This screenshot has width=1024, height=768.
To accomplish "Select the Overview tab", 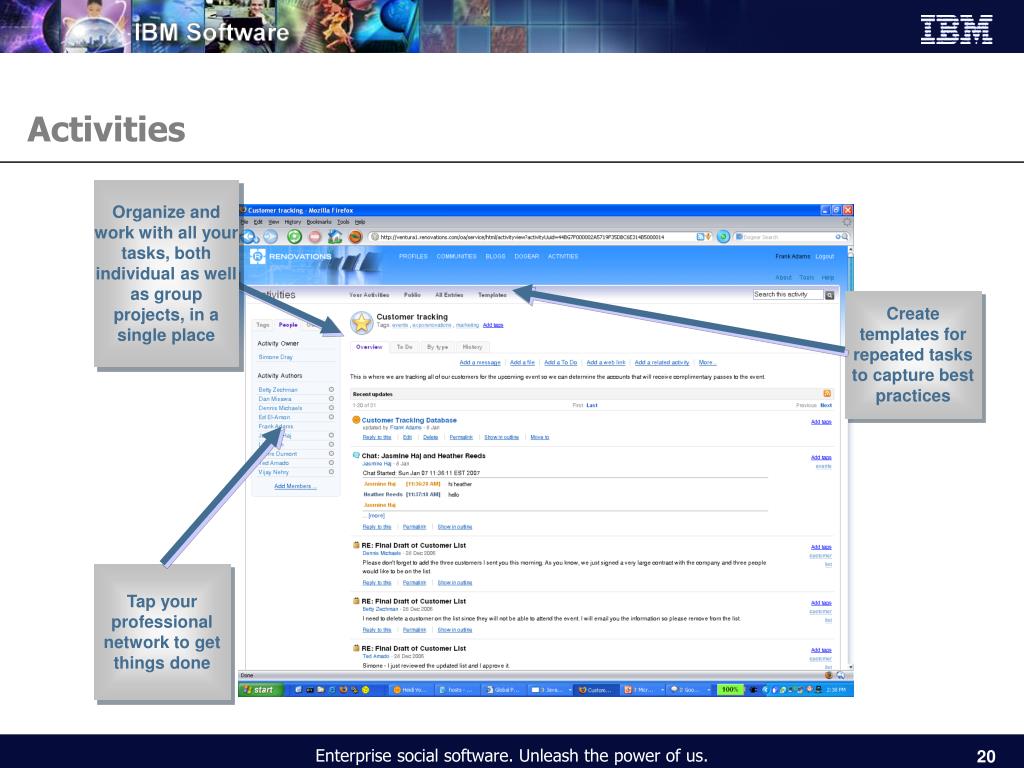I will click(x=369, y=347).
